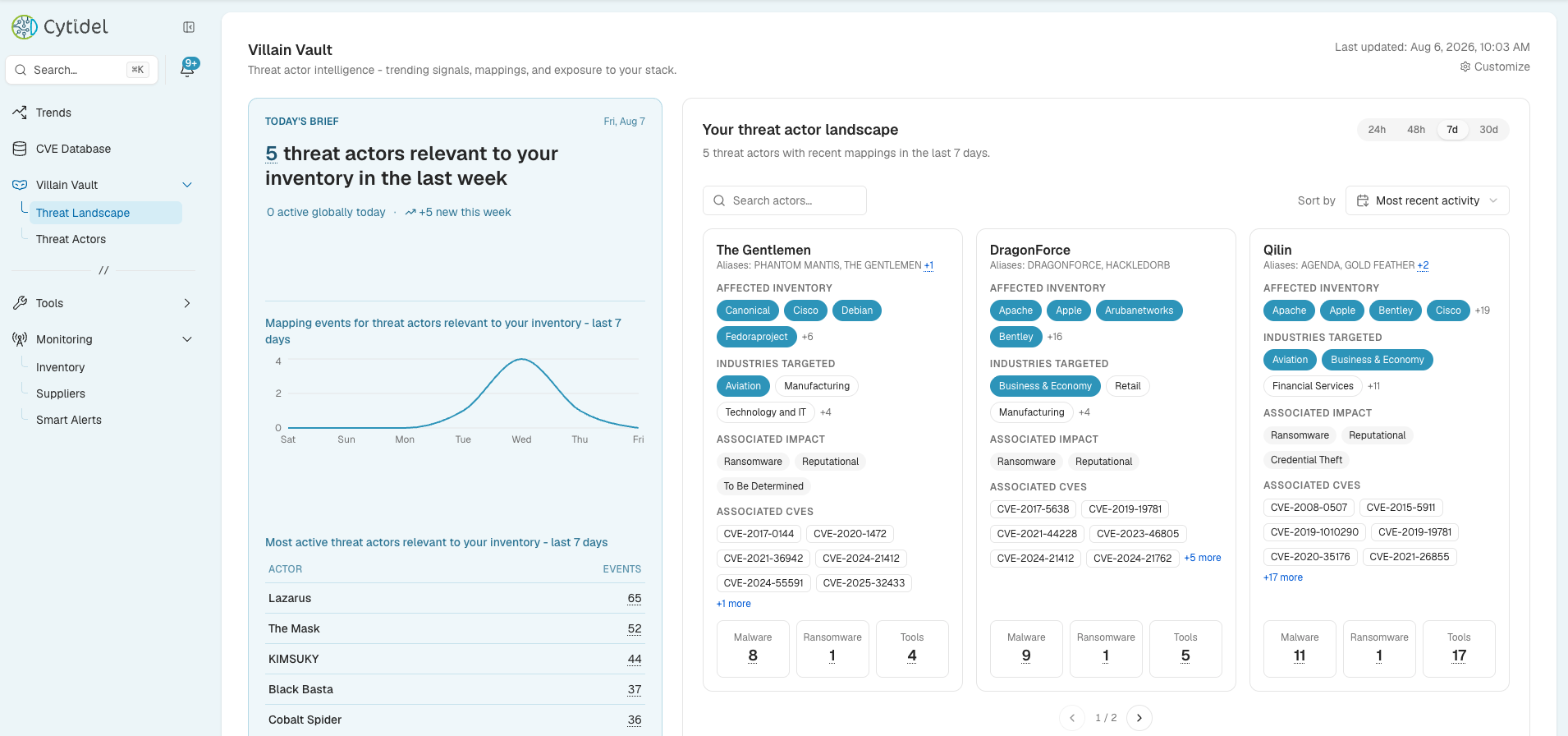Image resolution: width=1568 pixels, height=736 pixels.
Task: Click the Cytidel logo
Action: (x=60, y=27)
